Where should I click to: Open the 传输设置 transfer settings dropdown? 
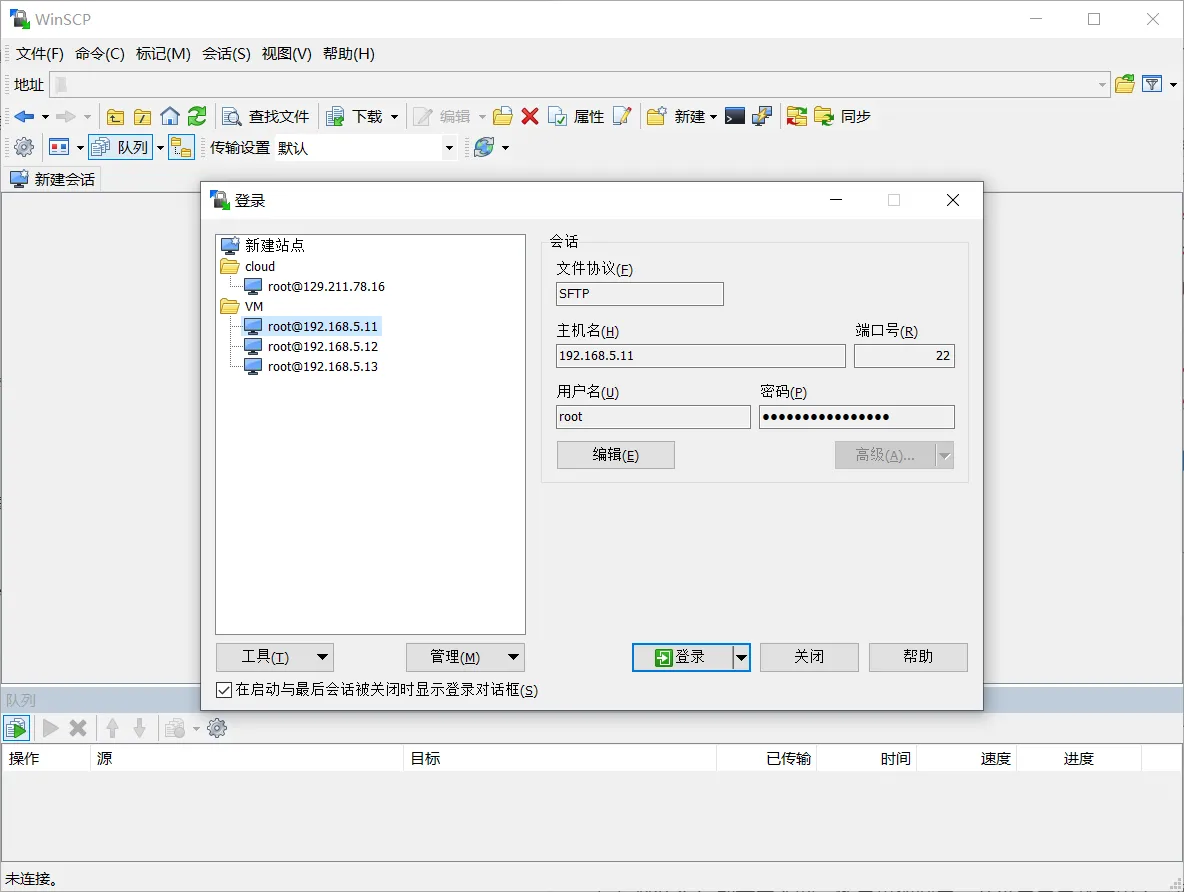coord(448,147)
